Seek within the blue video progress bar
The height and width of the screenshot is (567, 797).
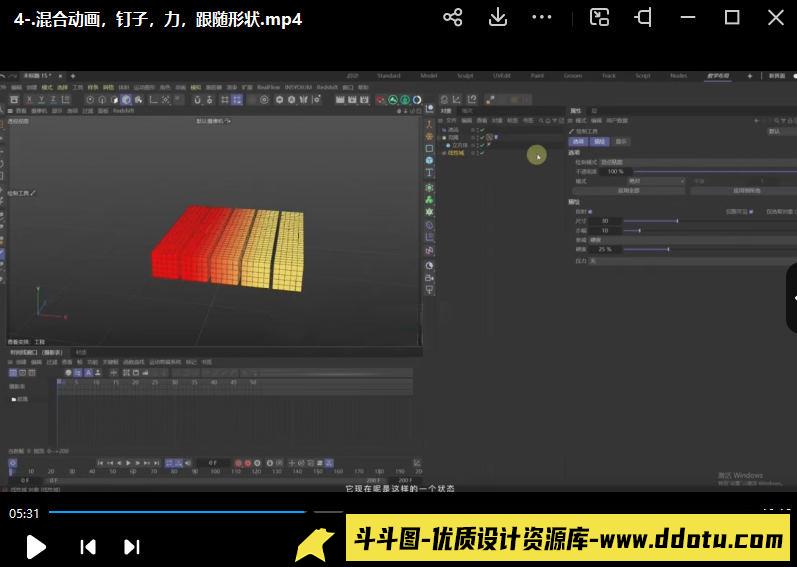coord(177,512)
